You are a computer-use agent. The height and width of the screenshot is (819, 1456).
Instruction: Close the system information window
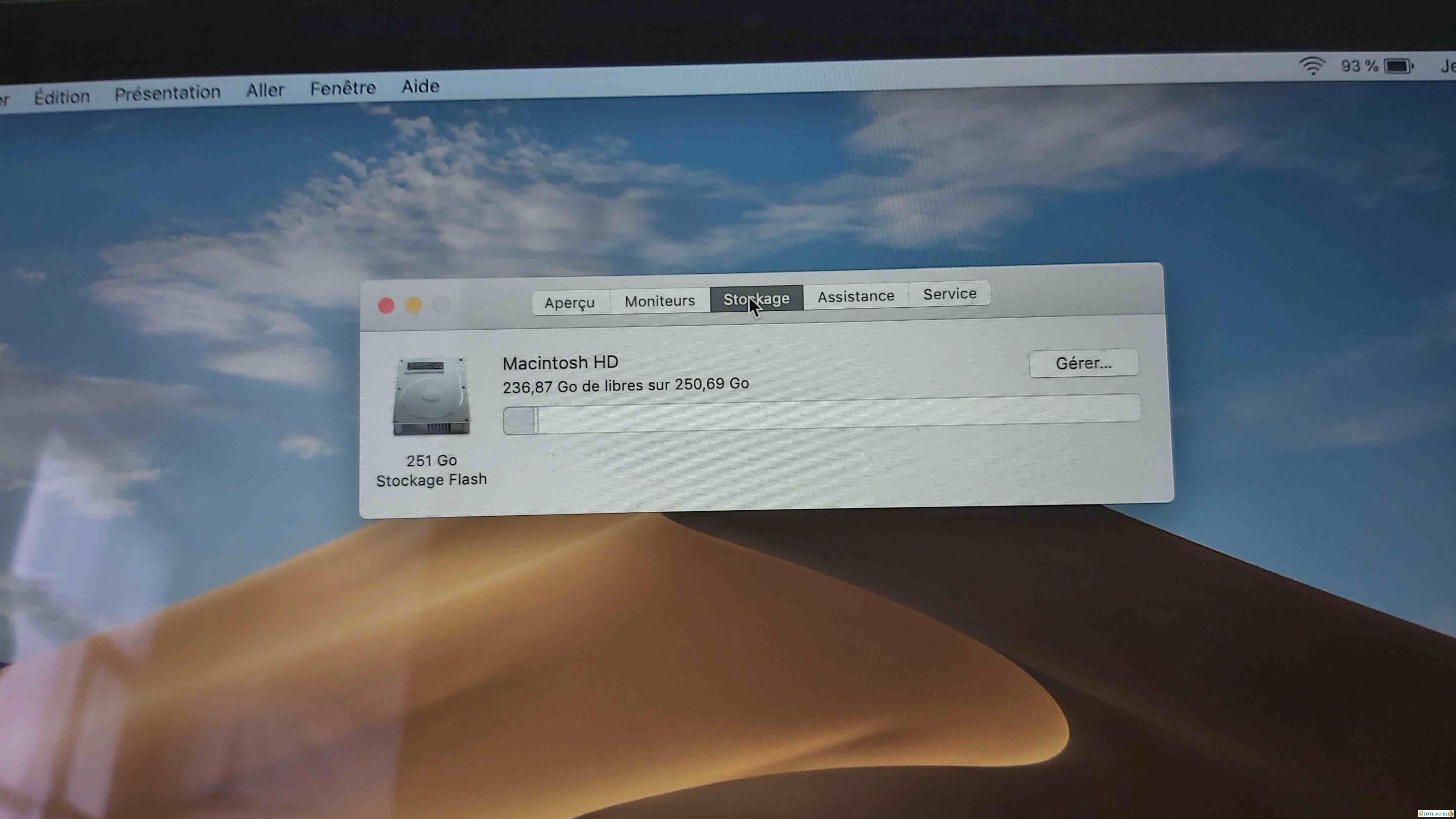(x=386, y=306)
